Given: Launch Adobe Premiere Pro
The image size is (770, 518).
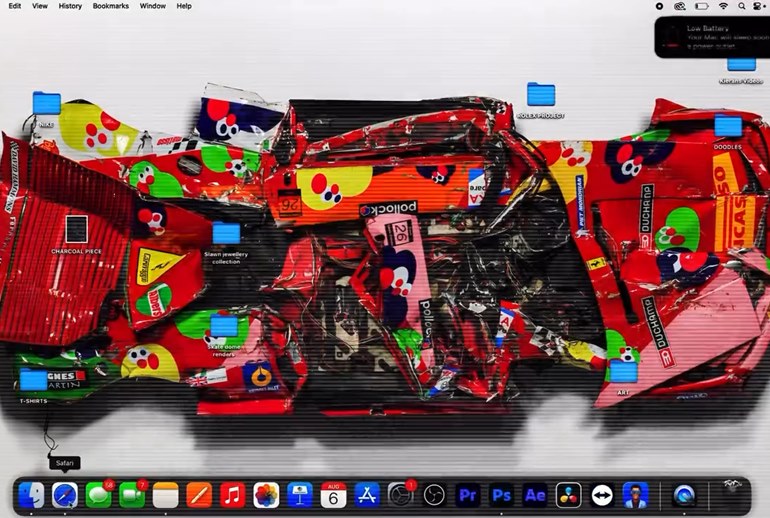Looking at the screenshot, I should [x=468, y=495].
